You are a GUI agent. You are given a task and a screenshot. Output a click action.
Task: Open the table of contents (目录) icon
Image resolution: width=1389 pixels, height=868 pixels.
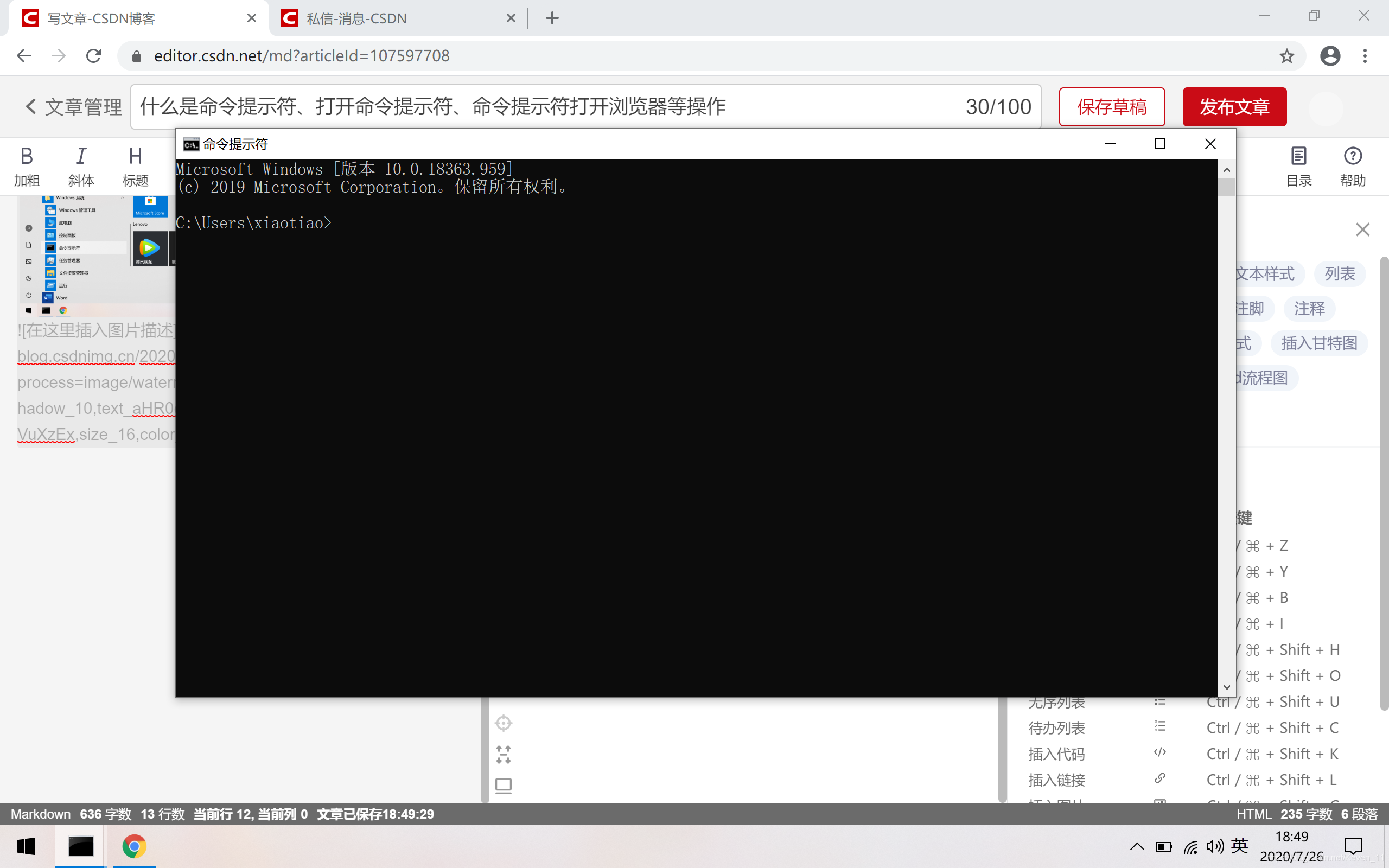[x=1298, y=156]
